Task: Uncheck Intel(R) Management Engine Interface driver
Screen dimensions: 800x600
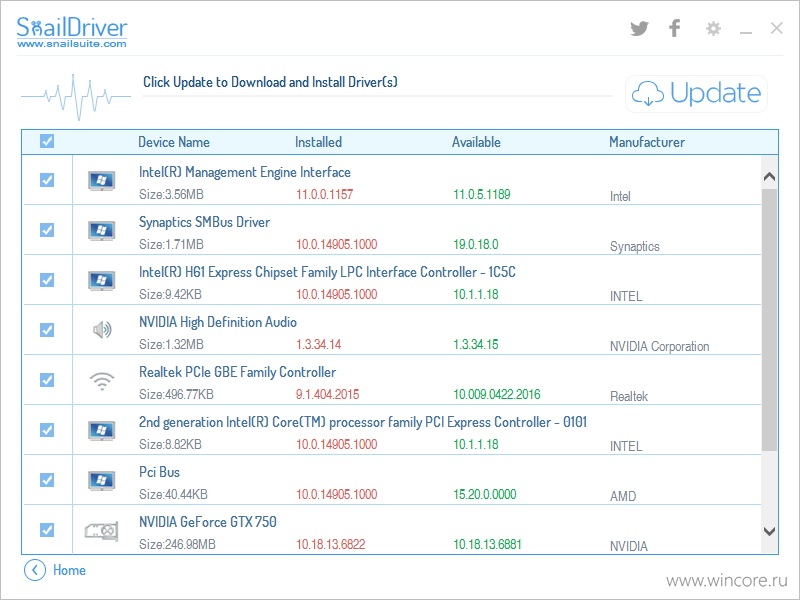Action: coord(47,180)
